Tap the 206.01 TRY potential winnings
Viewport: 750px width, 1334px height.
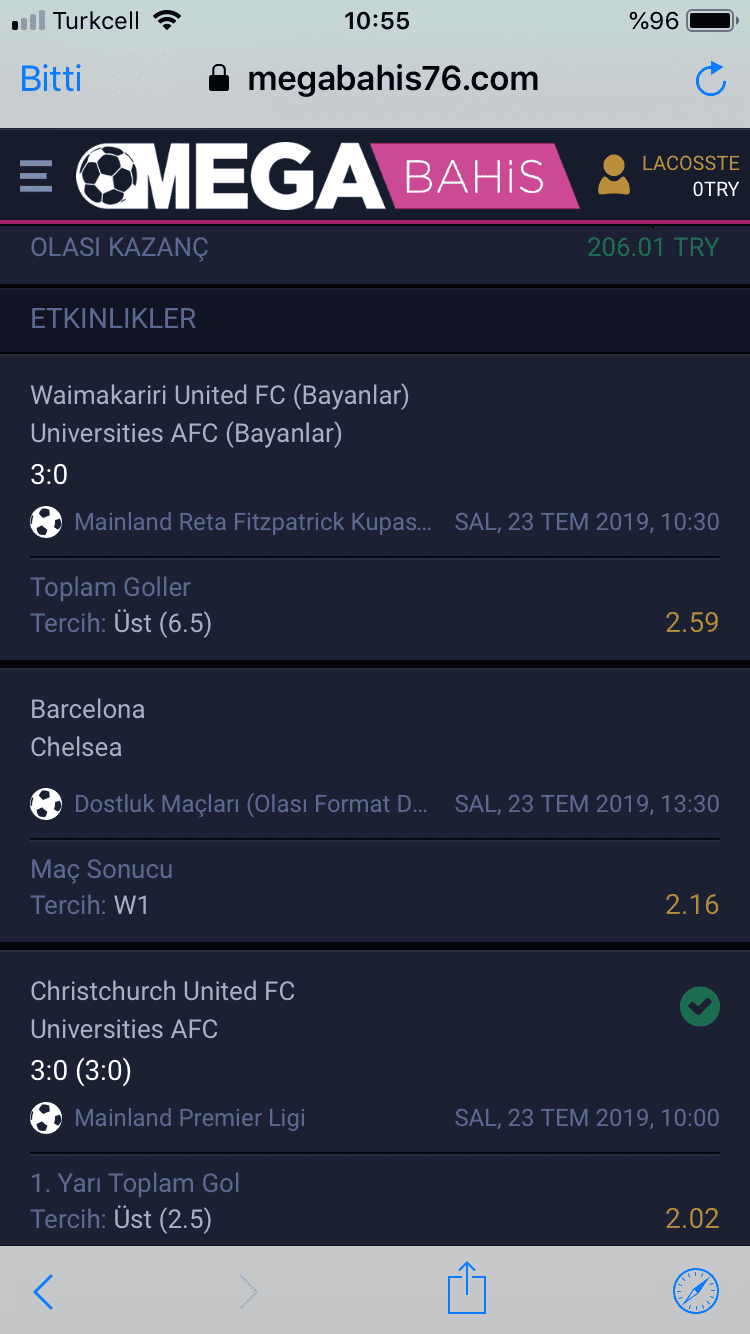point(653,247)
